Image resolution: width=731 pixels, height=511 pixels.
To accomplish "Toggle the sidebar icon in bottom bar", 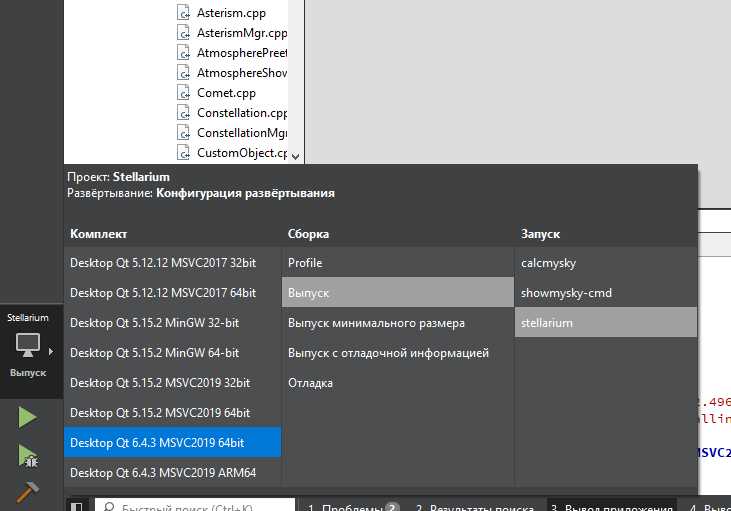I will [x=76, y=507].
